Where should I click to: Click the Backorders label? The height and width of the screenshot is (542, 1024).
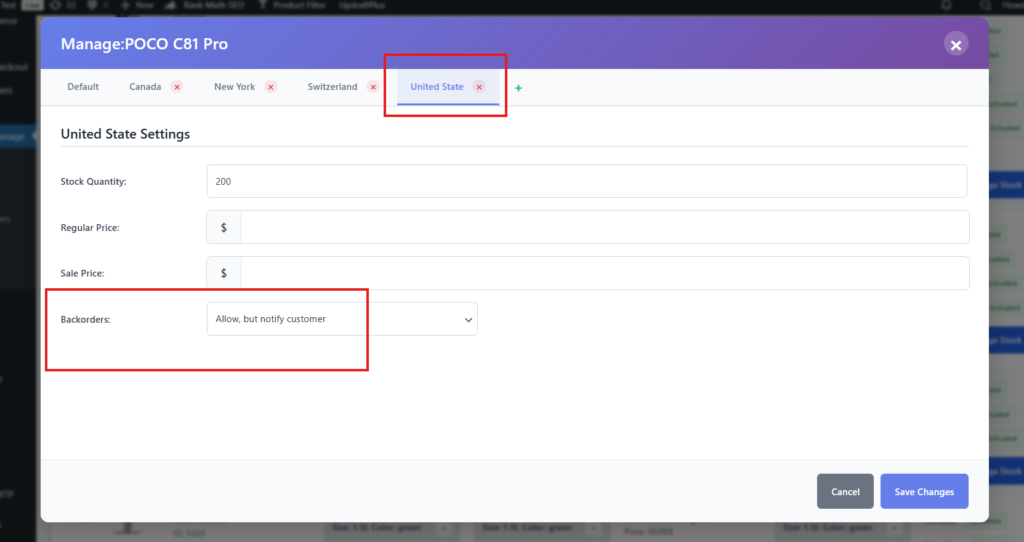pos(86,319)
